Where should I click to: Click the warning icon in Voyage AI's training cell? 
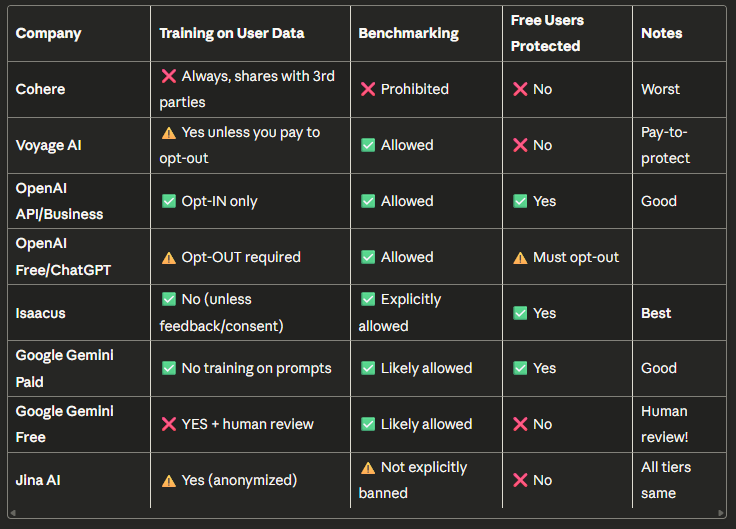[168, 132]
